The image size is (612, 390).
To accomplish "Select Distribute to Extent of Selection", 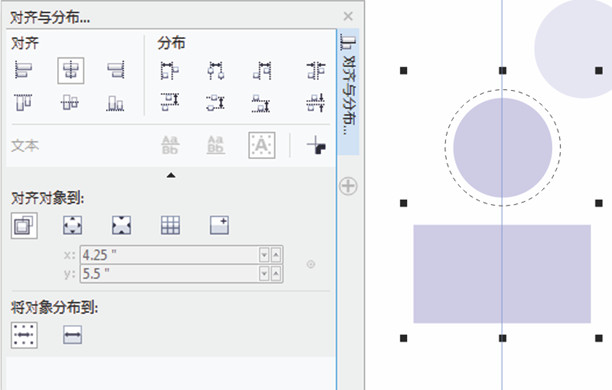I will 24,335.
